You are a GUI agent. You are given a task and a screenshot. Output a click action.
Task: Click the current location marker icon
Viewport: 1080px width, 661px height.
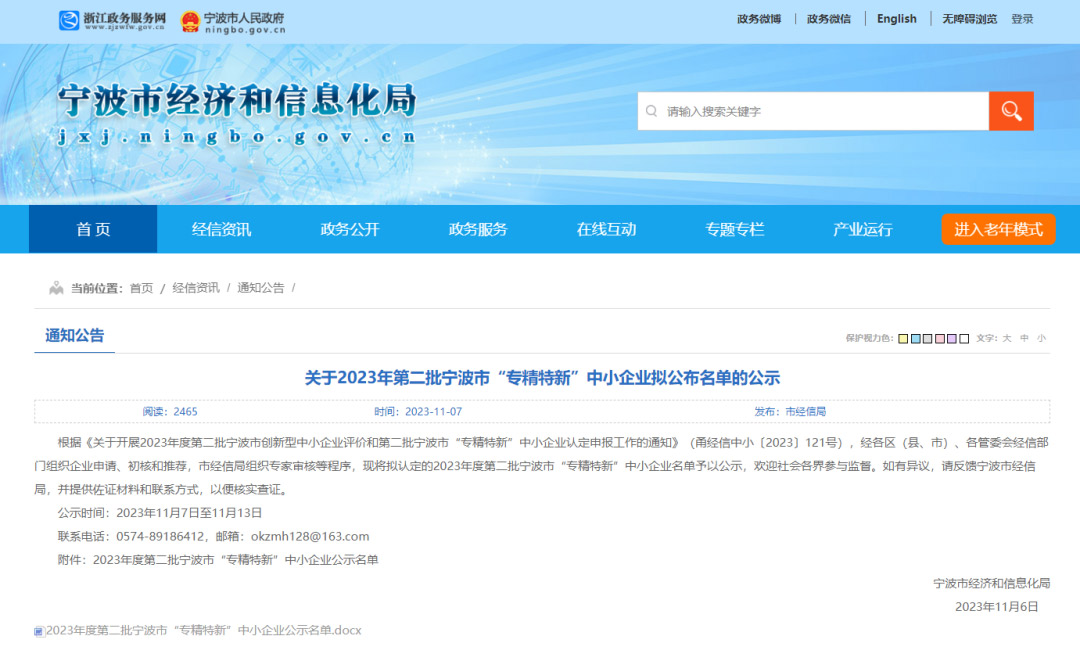pyautogui.click(x=56, y=288)
